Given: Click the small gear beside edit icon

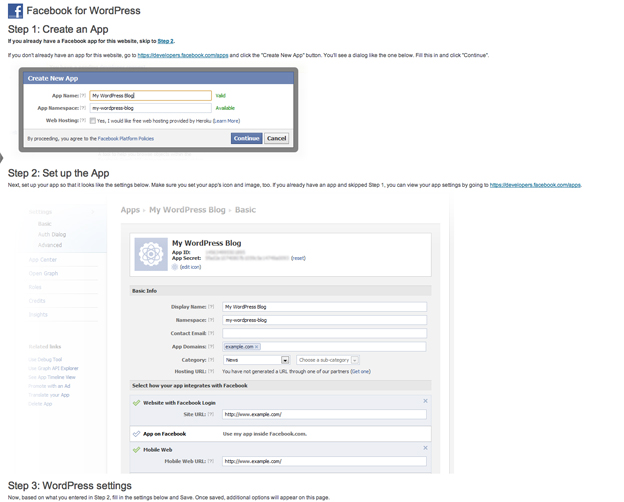Looking at the screenshot, I should pos(174,267).
